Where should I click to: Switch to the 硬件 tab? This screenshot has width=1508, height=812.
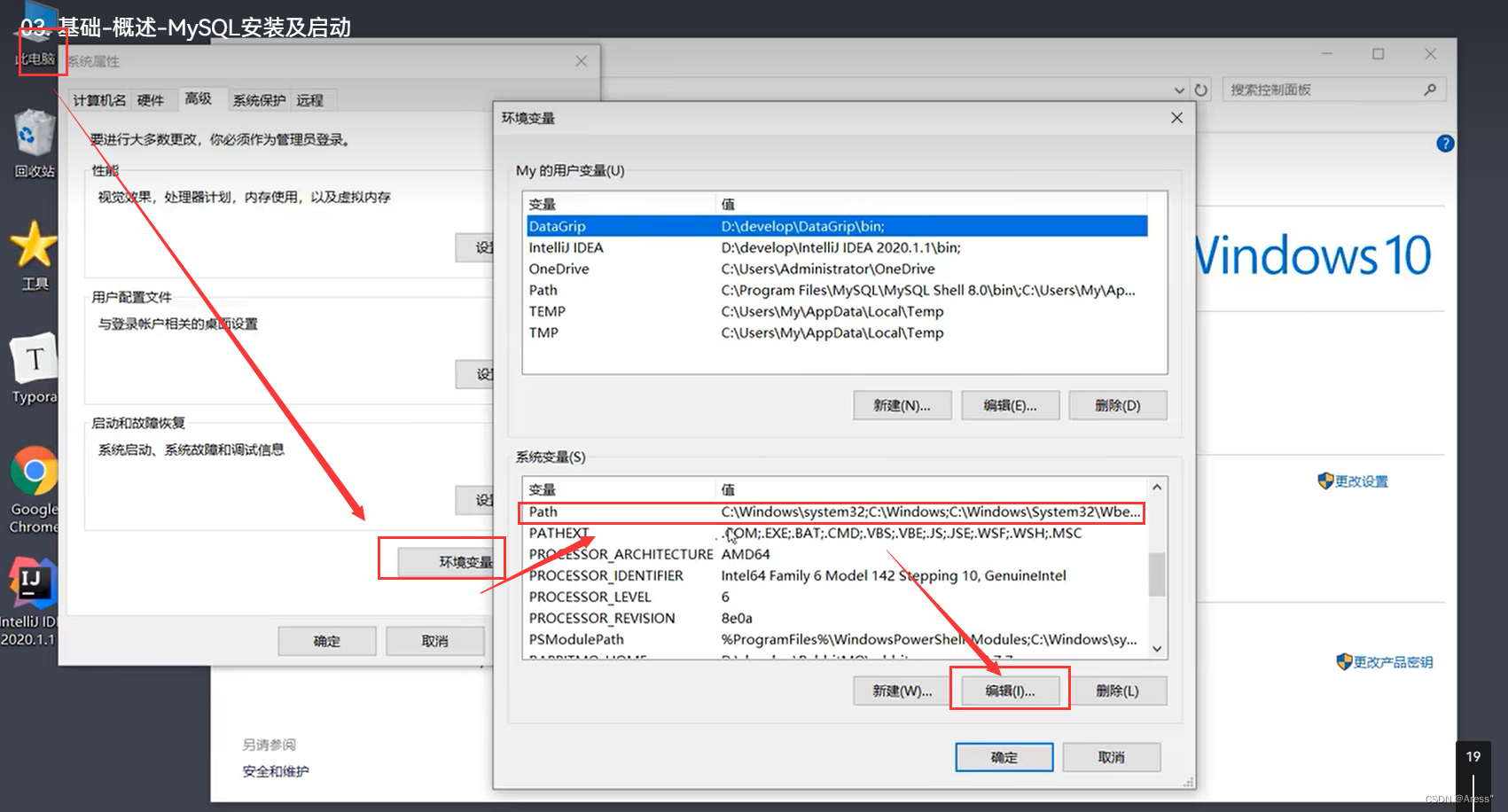151,100
